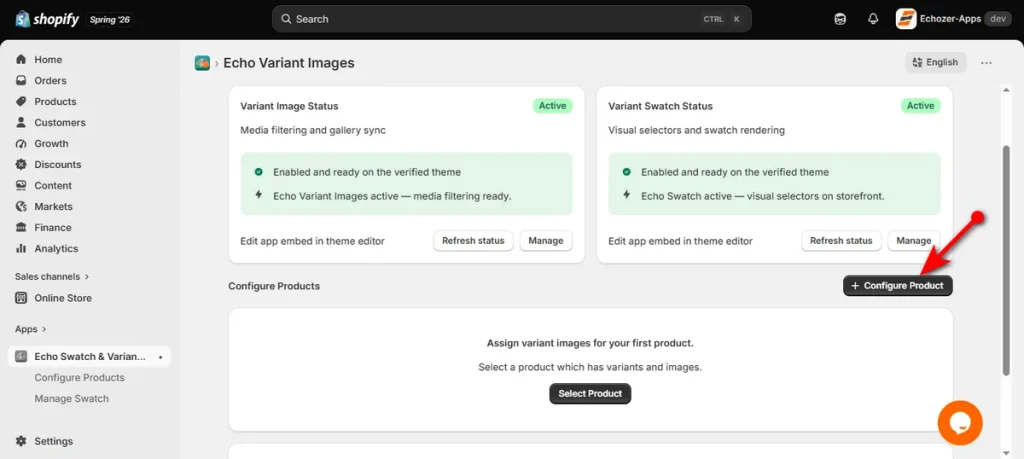1024x459 pixels.
Task: Click the Shopify logo
Action: [47, 19]
